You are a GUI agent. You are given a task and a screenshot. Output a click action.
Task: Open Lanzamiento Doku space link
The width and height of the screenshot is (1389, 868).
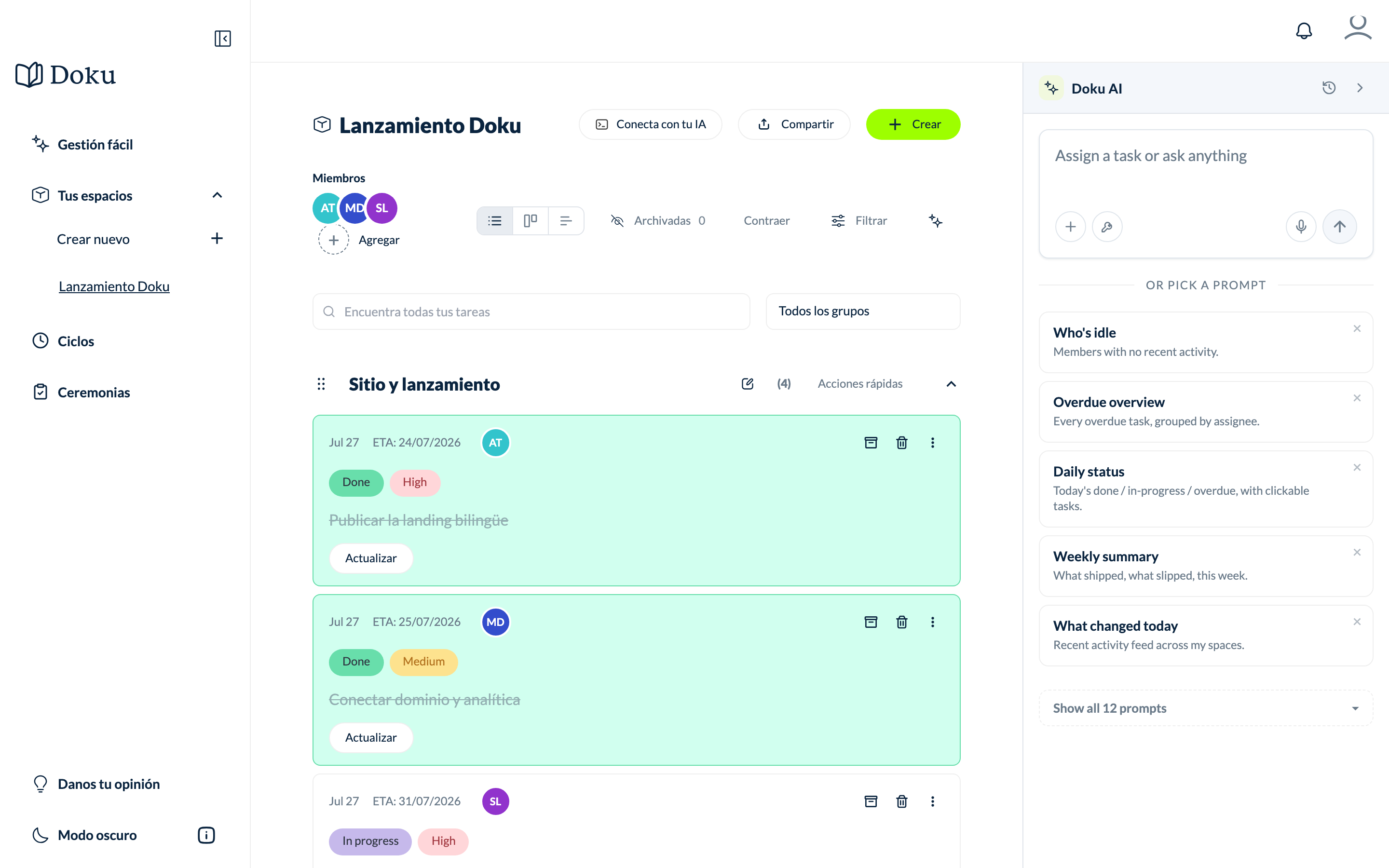[x=114, y=286]
